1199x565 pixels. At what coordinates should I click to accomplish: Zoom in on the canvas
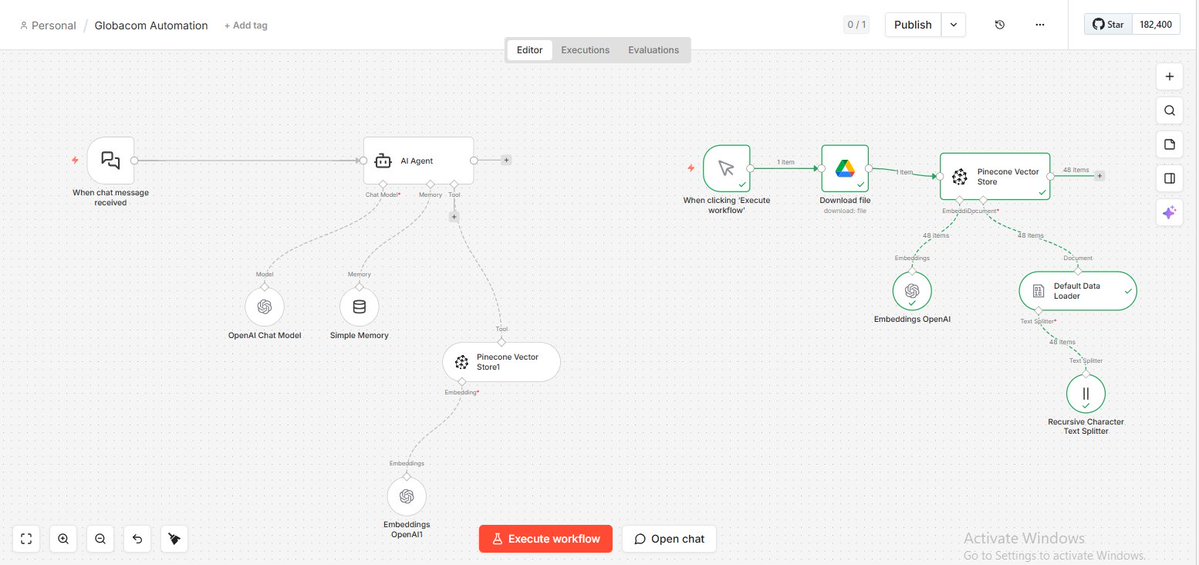(x=63, y=539)
